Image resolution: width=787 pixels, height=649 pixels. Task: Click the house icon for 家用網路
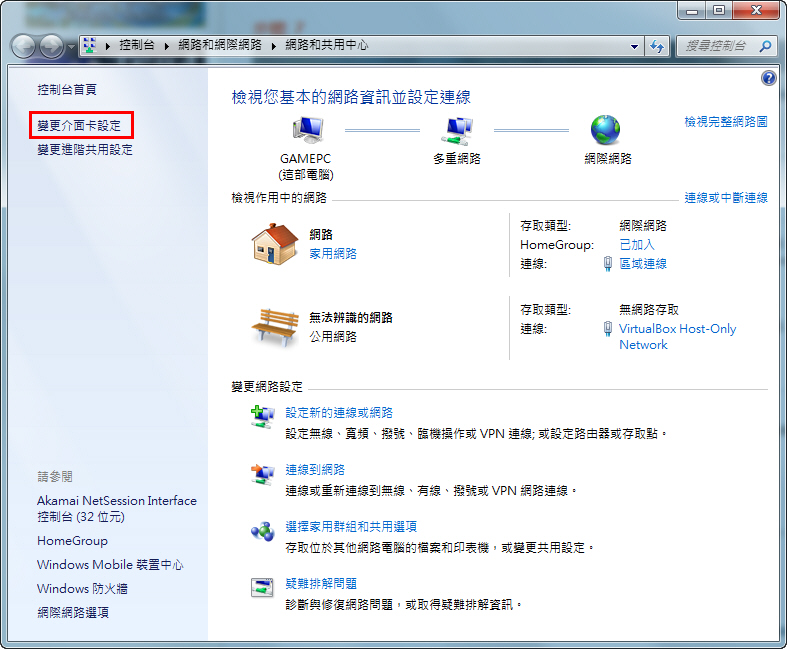point(276,243)
